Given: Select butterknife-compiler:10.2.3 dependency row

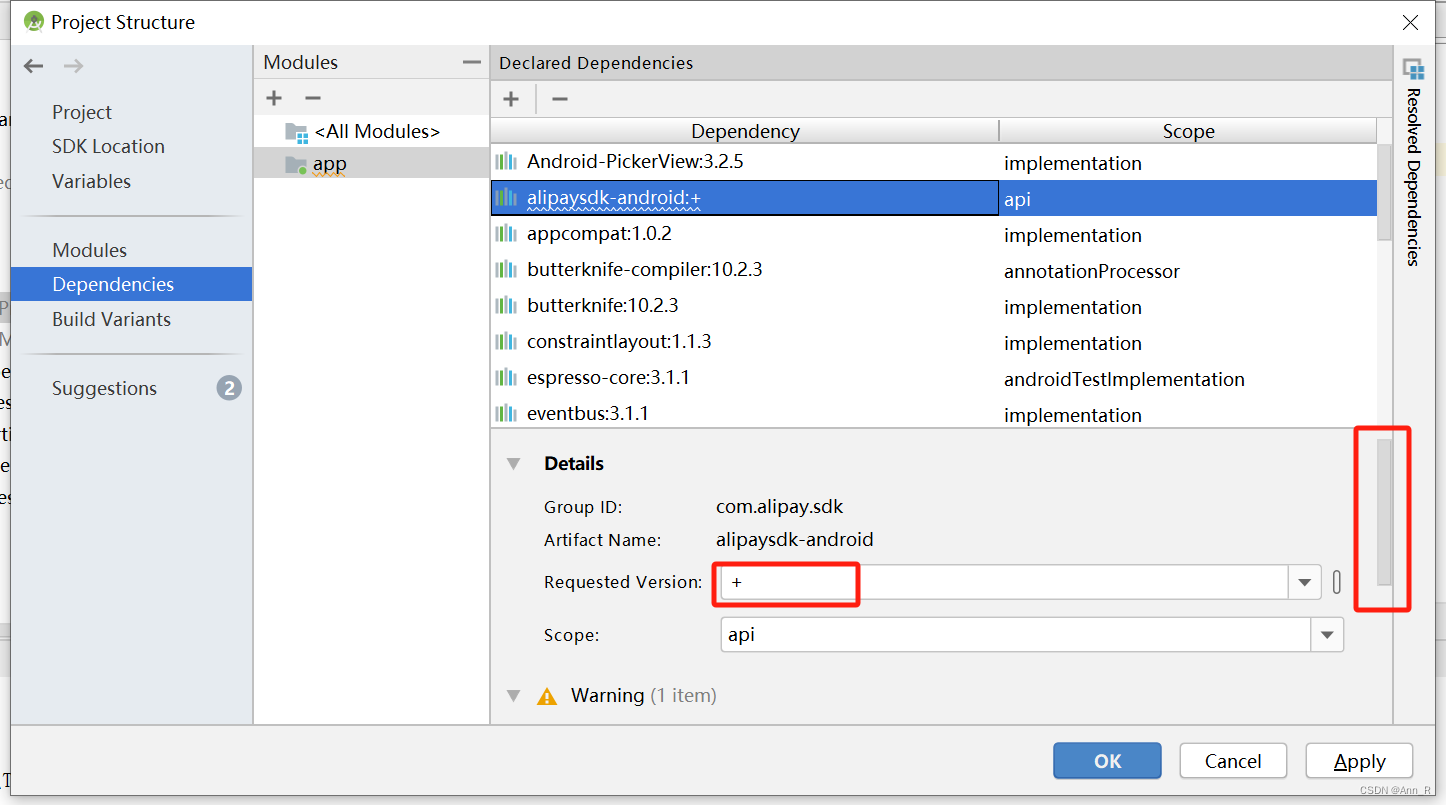Looking at the screenshot, I should tap(934, 270).
